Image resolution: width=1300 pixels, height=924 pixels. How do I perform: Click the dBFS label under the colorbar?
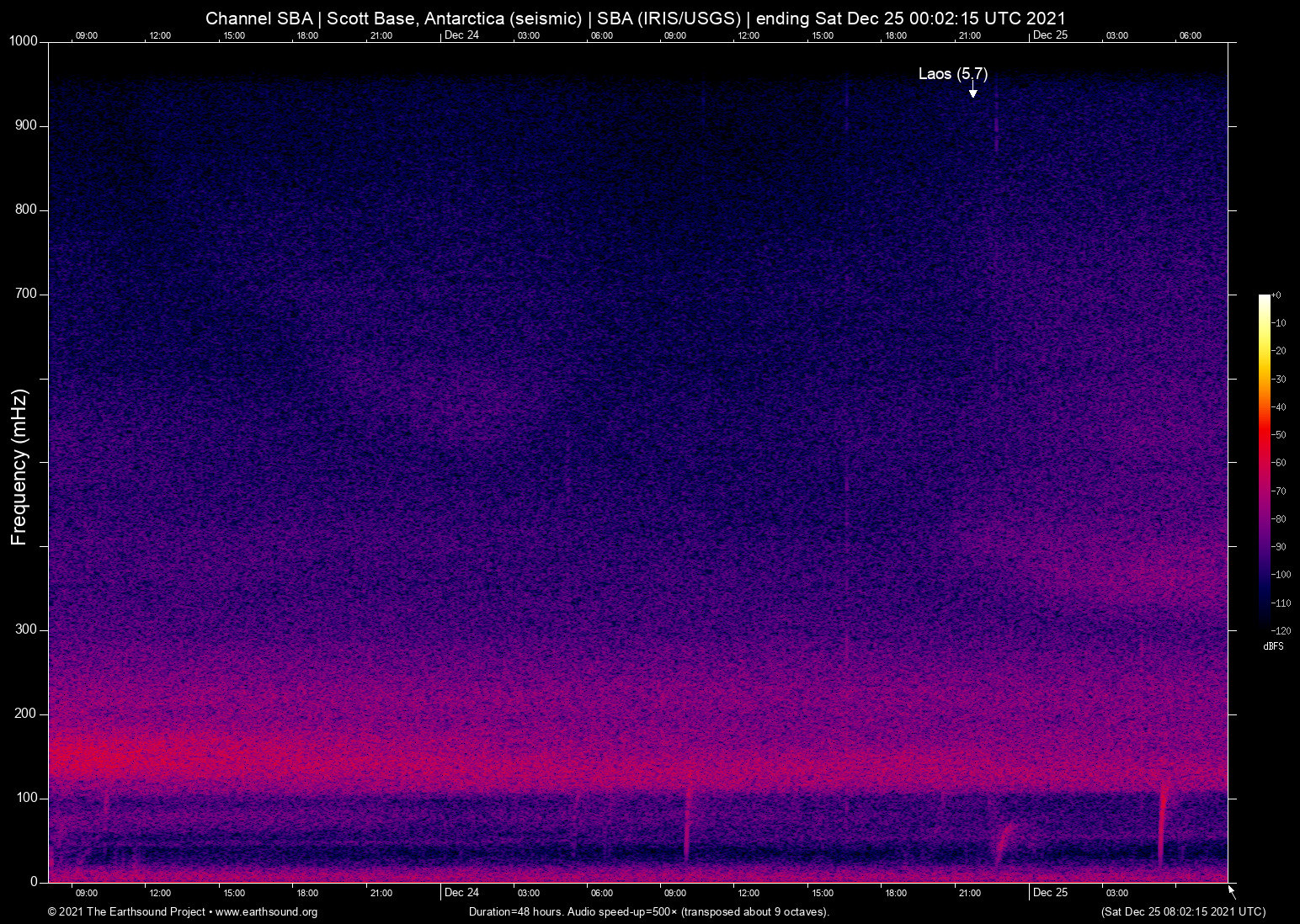(1273, 646)
